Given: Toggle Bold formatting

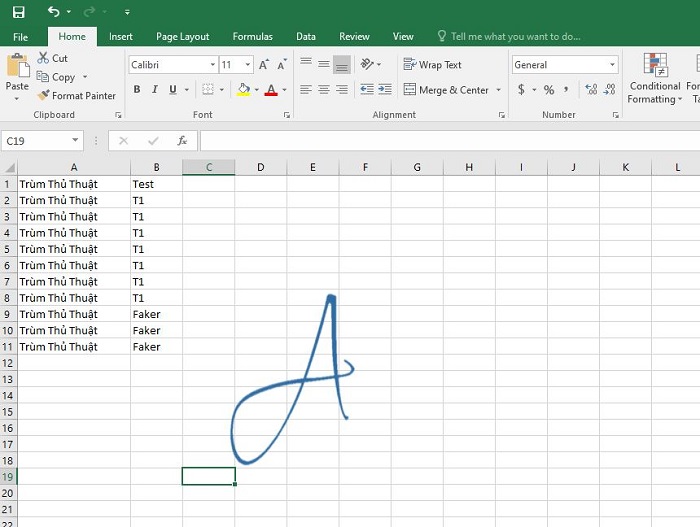Looking at the screenshot, I should [x=137, y=90].
